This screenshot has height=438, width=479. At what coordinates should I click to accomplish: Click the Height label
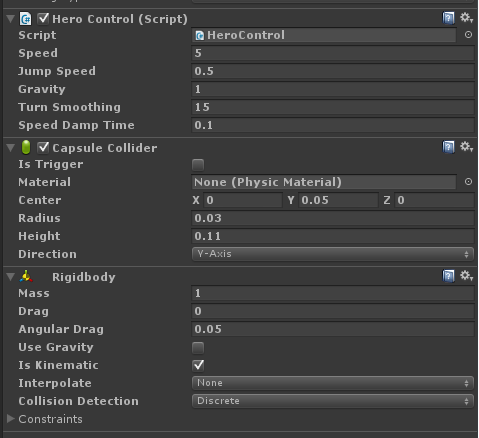pyautogui.click(x=39, y=236)
